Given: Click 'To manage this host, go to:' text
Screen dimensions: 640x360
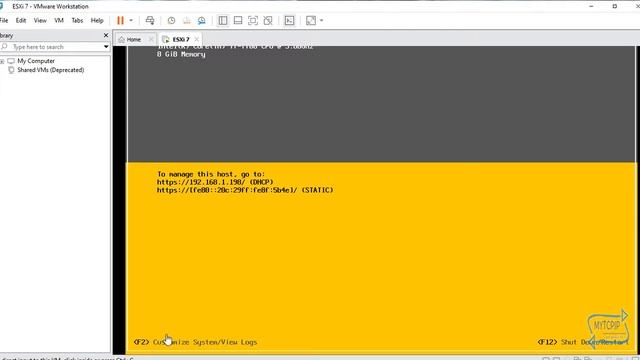Looking at the screenshot, I should click(x=211, y=174).
